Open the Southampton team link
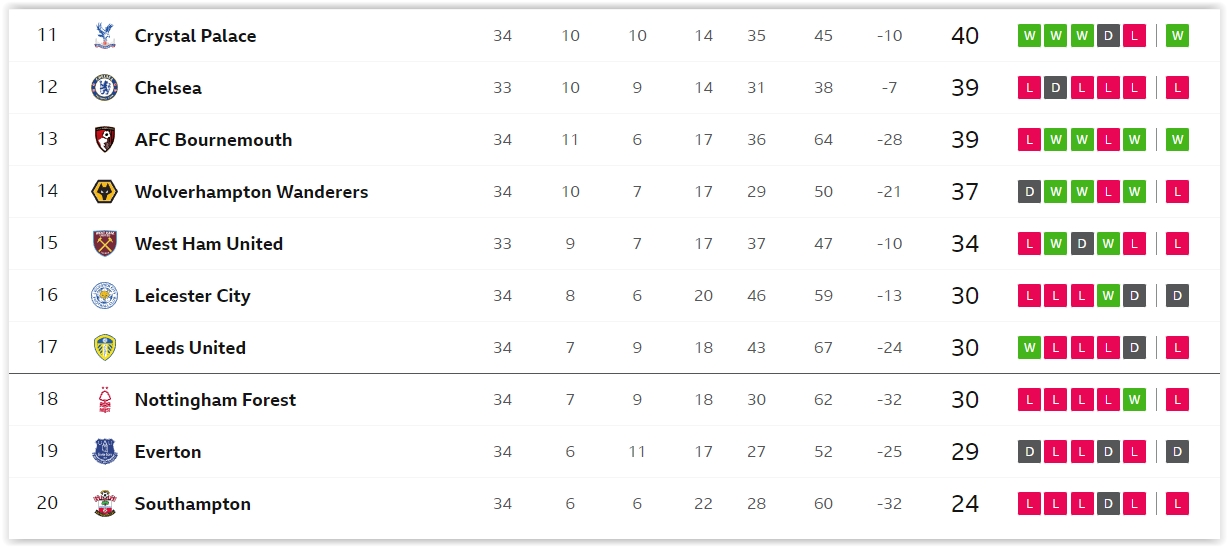Image resolution: width=1228 pixels, height=547 pixels. tap(192, 504)
